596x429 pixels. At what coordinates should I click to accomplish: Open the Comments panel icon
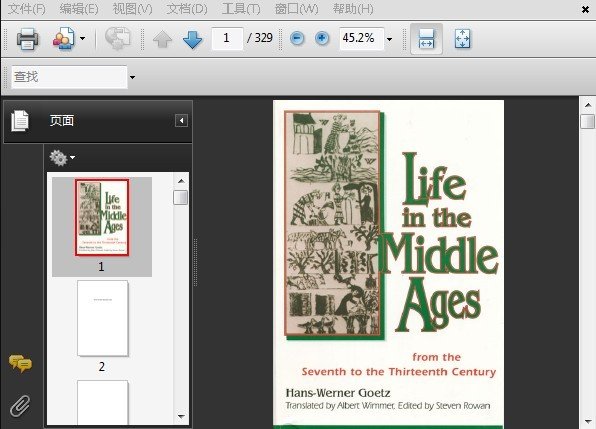pos(21,364)
